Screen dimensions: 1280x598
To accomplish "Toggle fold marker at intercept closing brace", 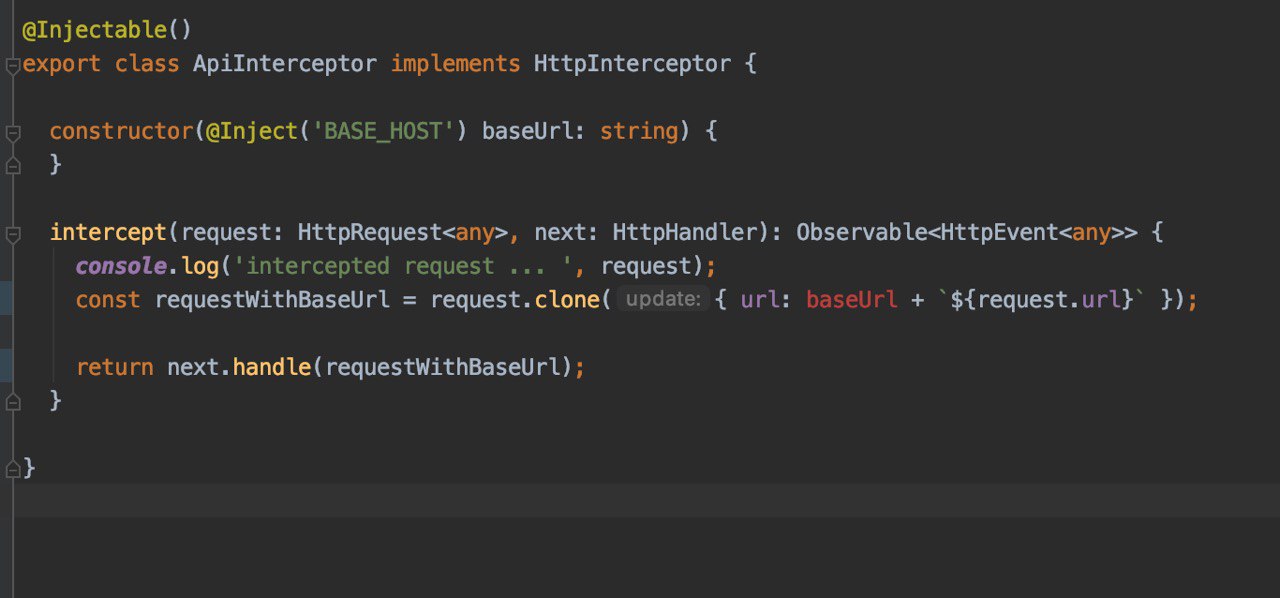I will (12, 401).
